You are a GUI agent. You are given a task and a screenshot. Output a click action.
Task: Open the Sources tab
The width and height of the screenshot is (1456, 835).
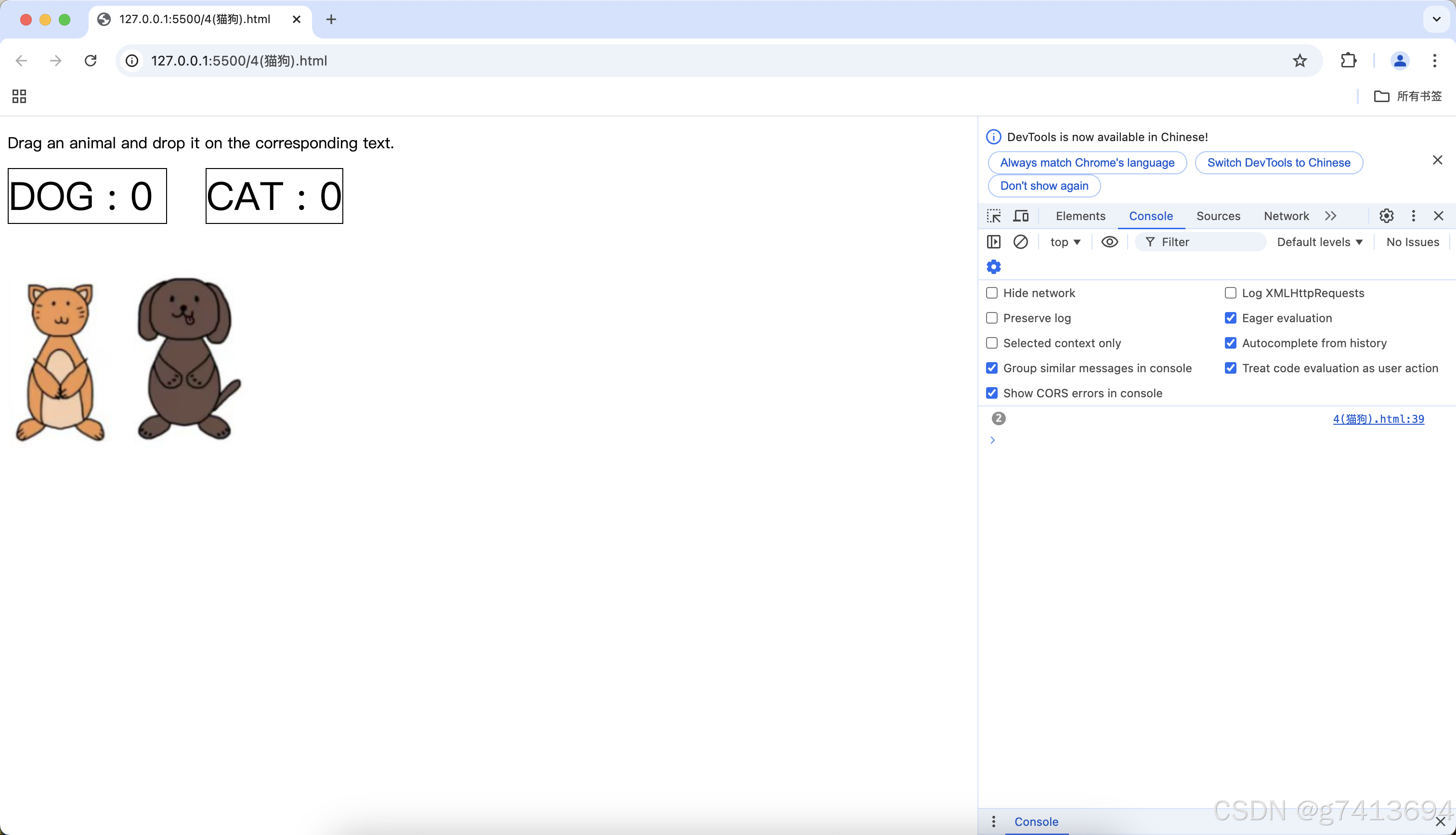[x=1218, y=216]
